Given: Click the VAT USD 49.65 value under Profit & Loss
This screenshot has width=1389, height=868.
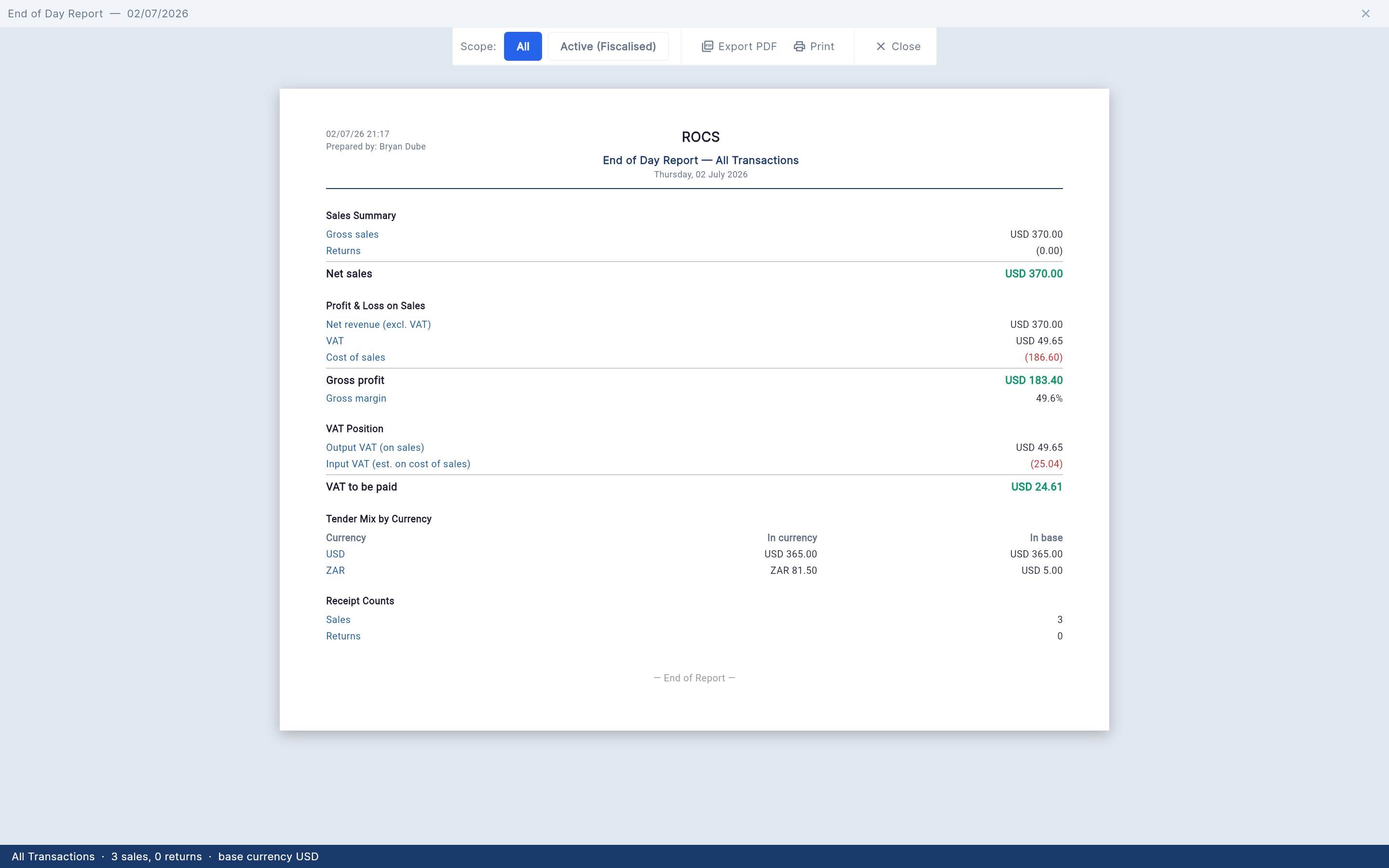Looking at the screenshot, I should (x=1039, y=341).
